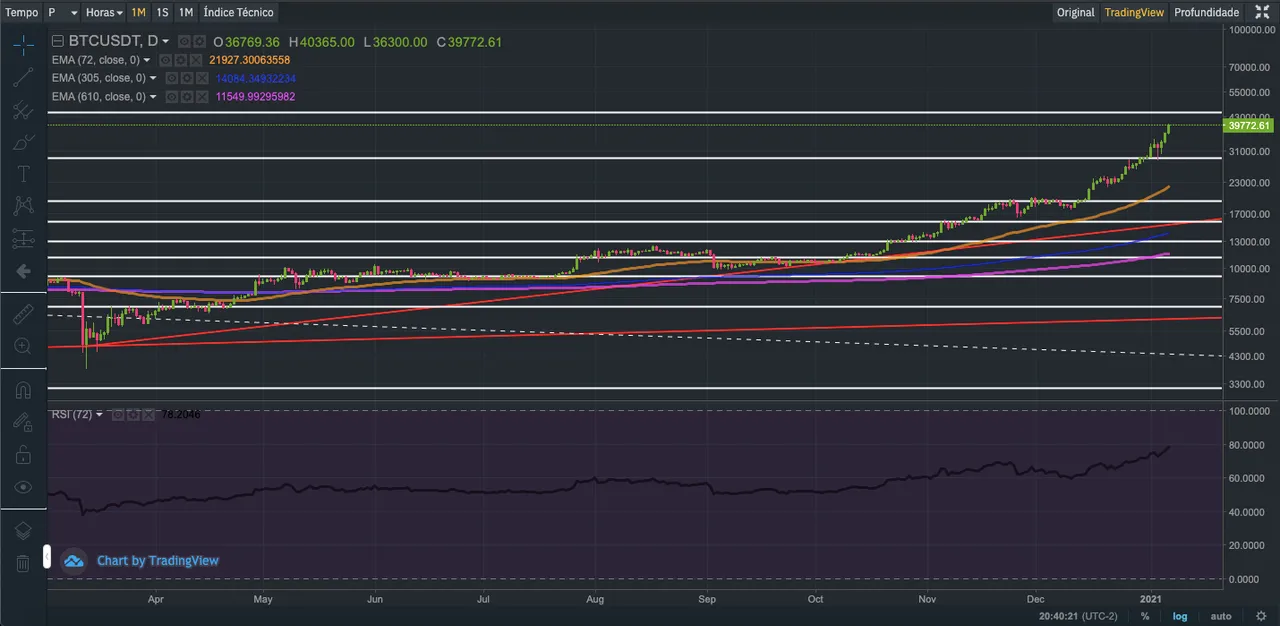Image resolution: width=1280 pixels, height=626 pixels.
Task: Open the chart patterns tool
Action: [x=23, y=206]
